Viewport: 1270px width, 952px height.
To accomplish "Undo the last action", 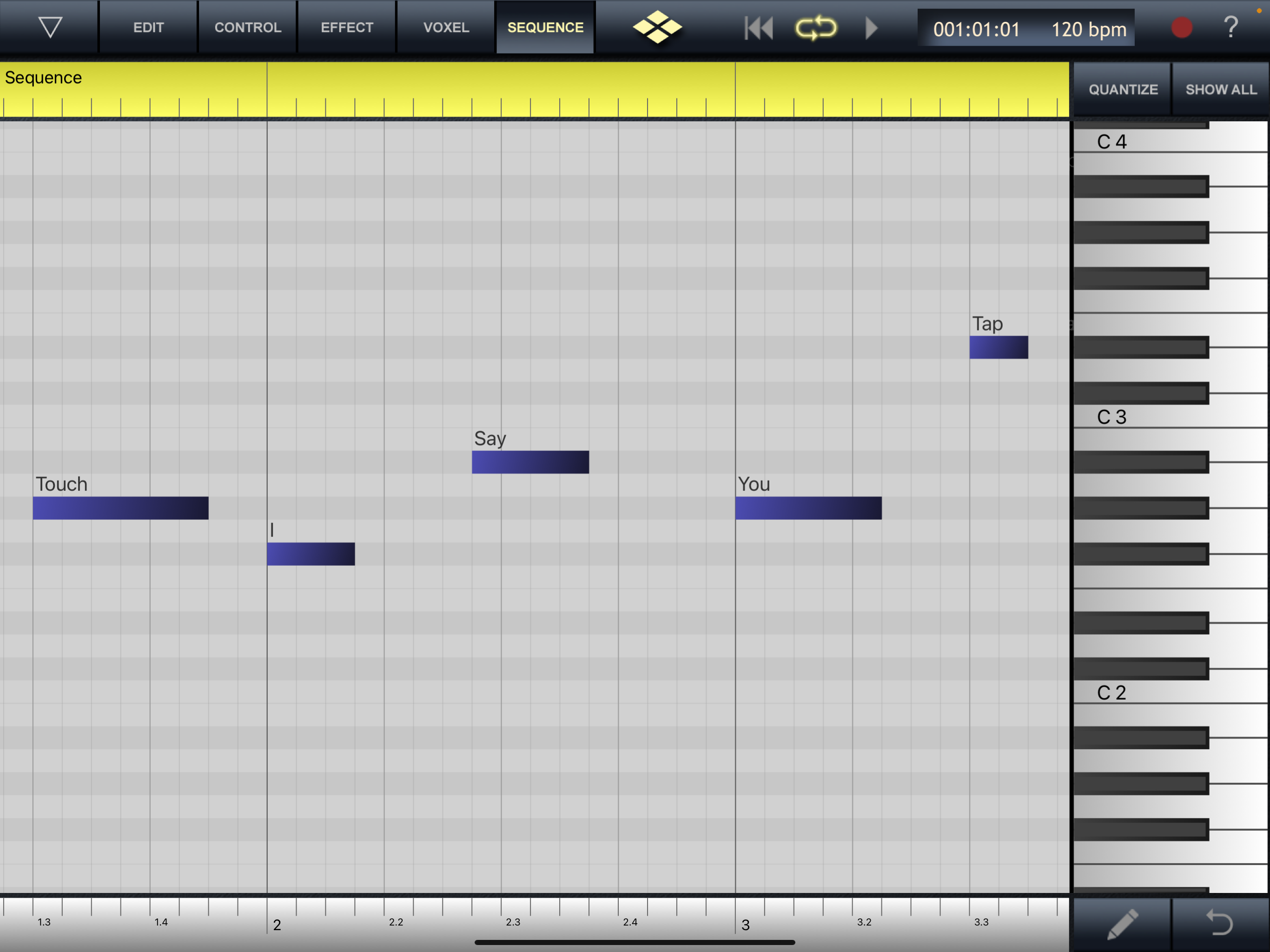I will (x=1221, y=924).
